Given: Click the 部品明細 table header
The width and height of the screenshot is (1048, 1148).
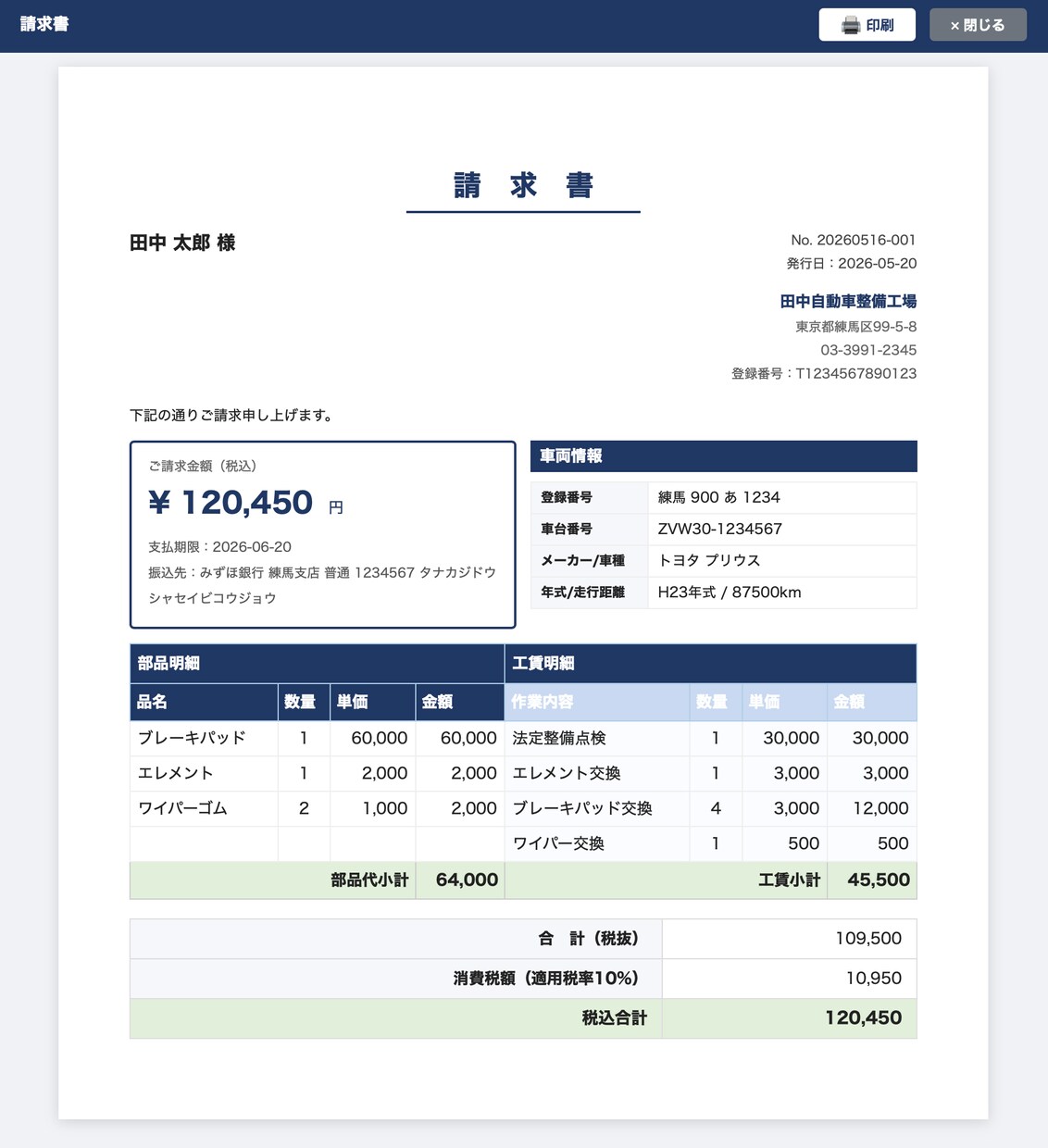Looking at the screenshot, I should [x=317, y=663].
